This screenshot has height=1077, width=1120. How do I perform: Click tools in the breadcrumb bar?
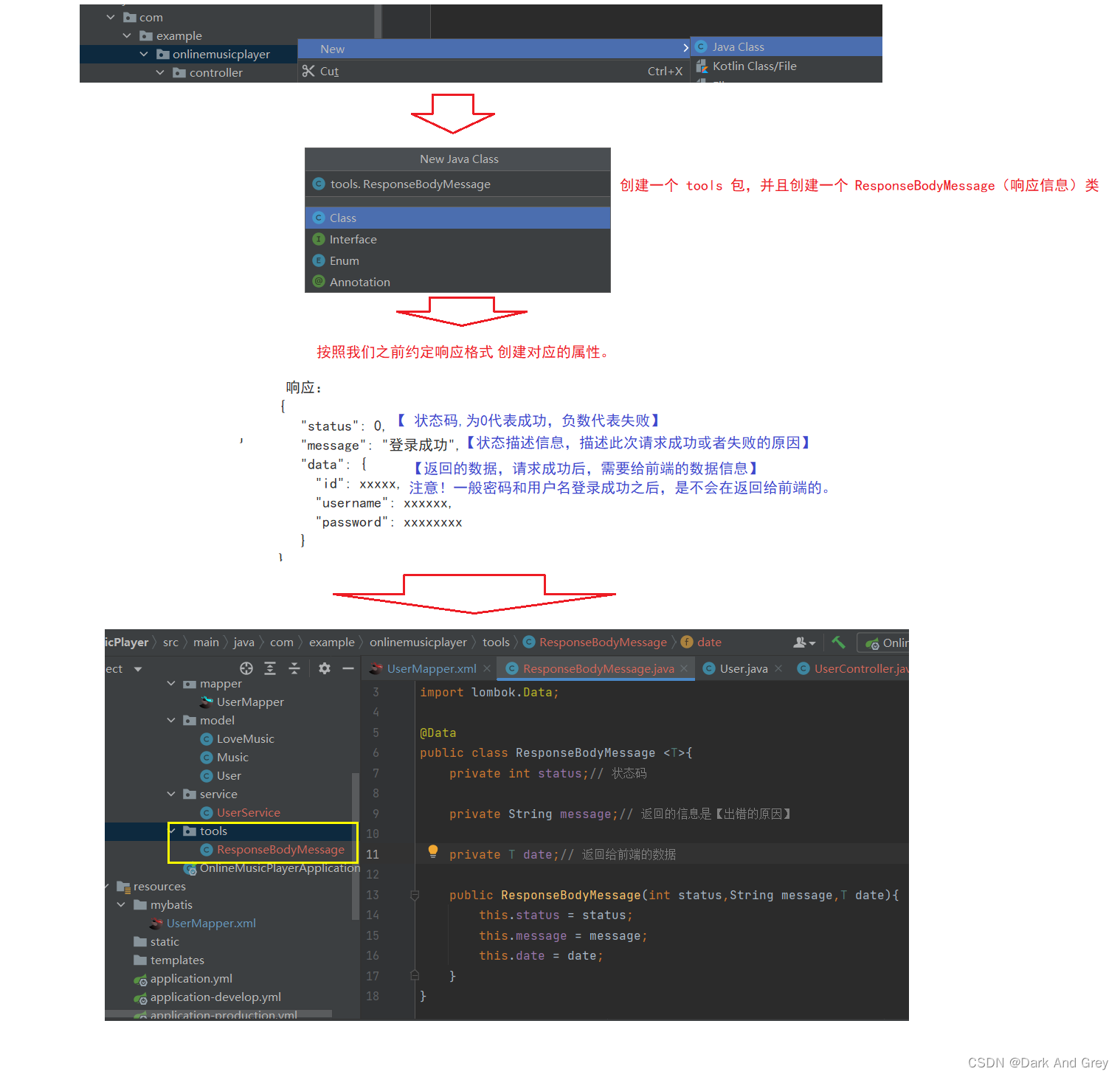(x=496, y=643)
